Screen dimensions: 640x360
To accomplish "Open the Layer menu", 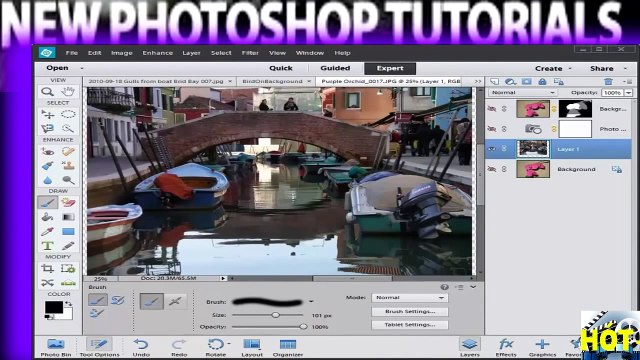I will click(191, 53).
